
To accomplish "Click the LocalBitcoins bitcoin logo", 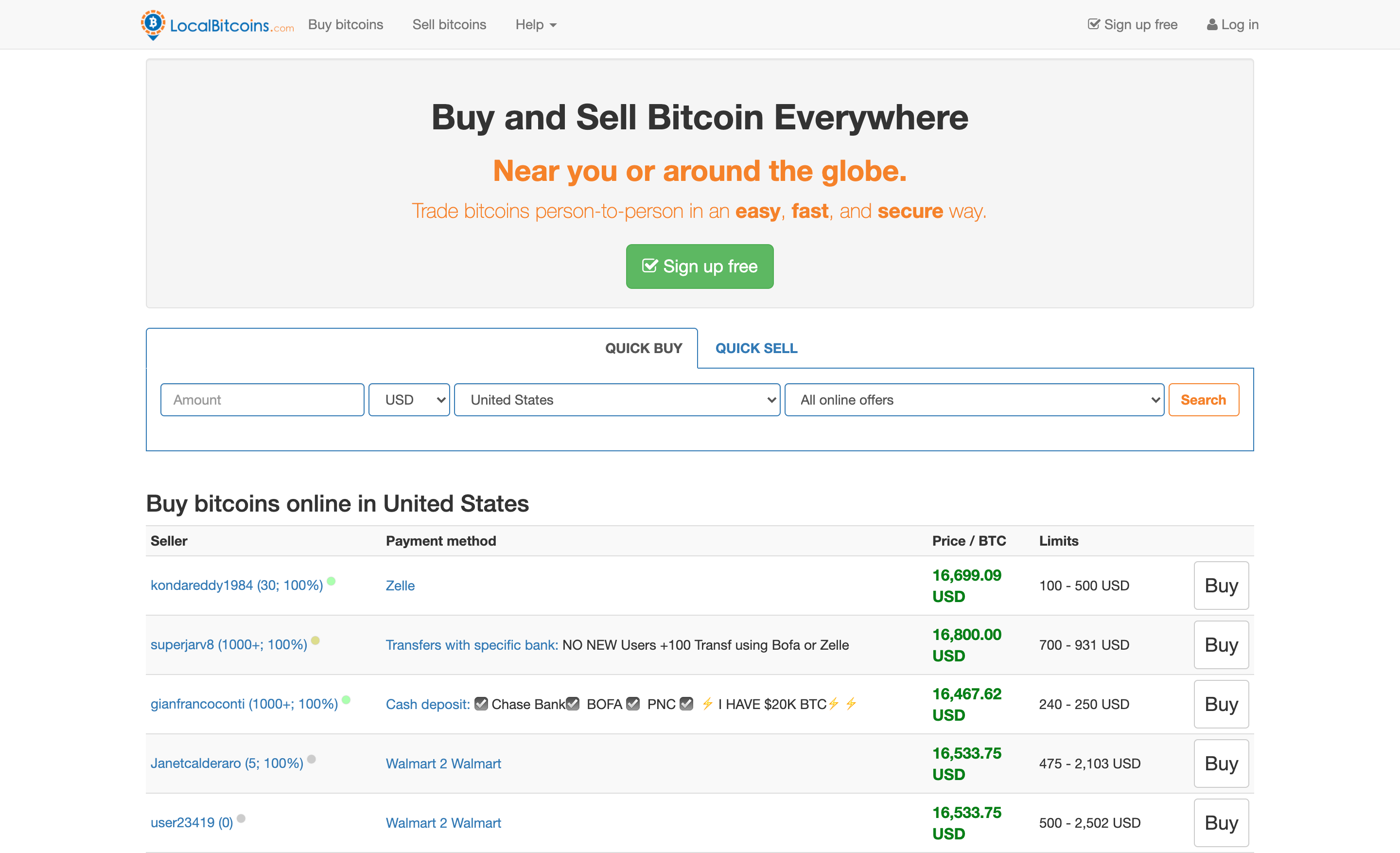I will pyautogui.click(x=152, y=24).
